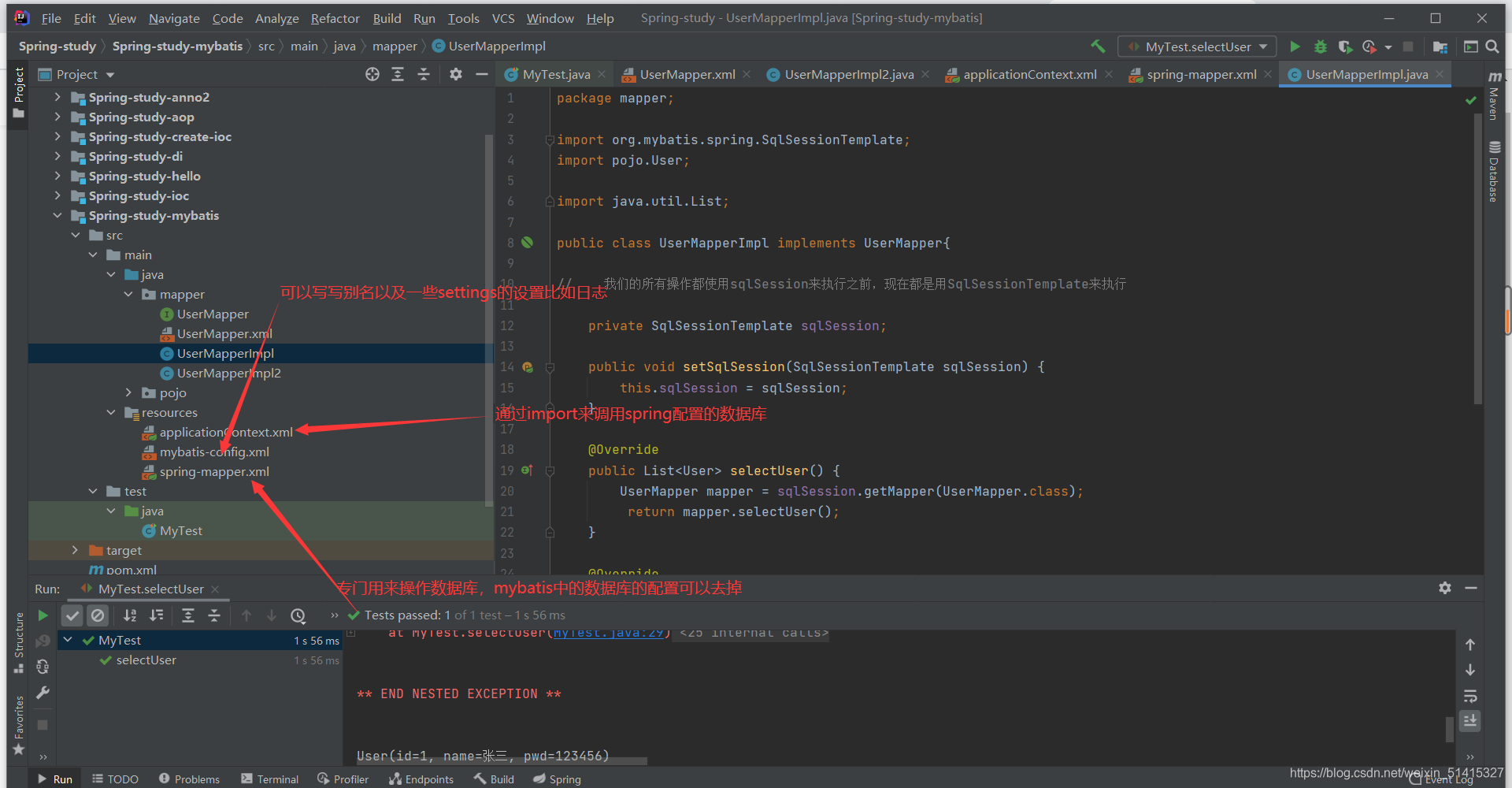Image resolution: width=1512 pixels, height=788 pixels.
Task: Open TODO tool window button
Action: [x=115, y=779]
